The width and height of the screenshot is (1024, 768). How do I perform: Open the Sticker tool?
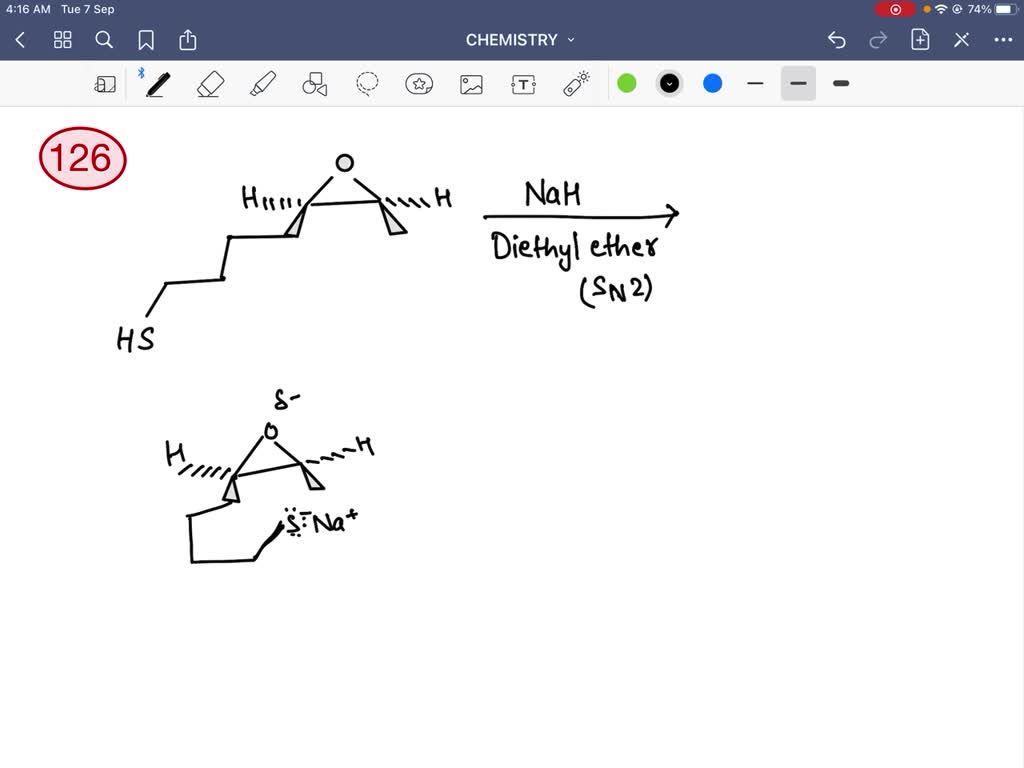click(419, 84)
